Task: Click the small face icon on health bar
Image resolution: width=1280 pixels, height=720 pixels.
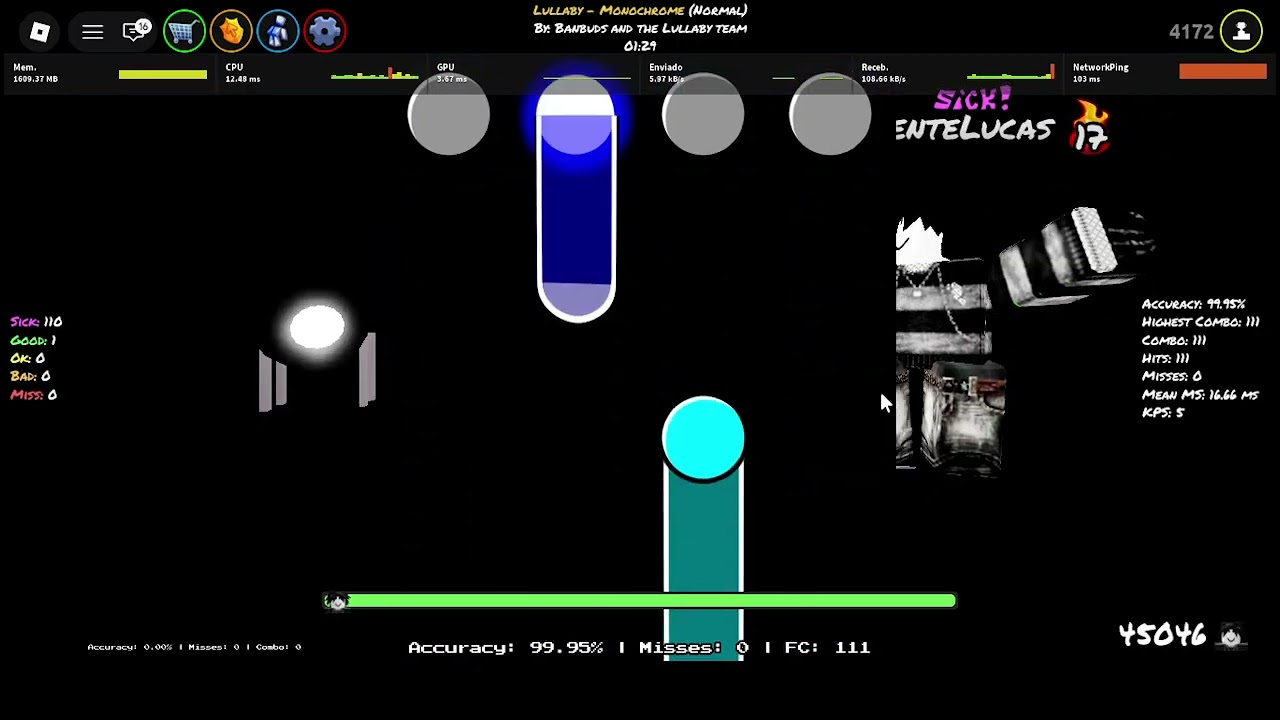Action: [x=336, y=601]
